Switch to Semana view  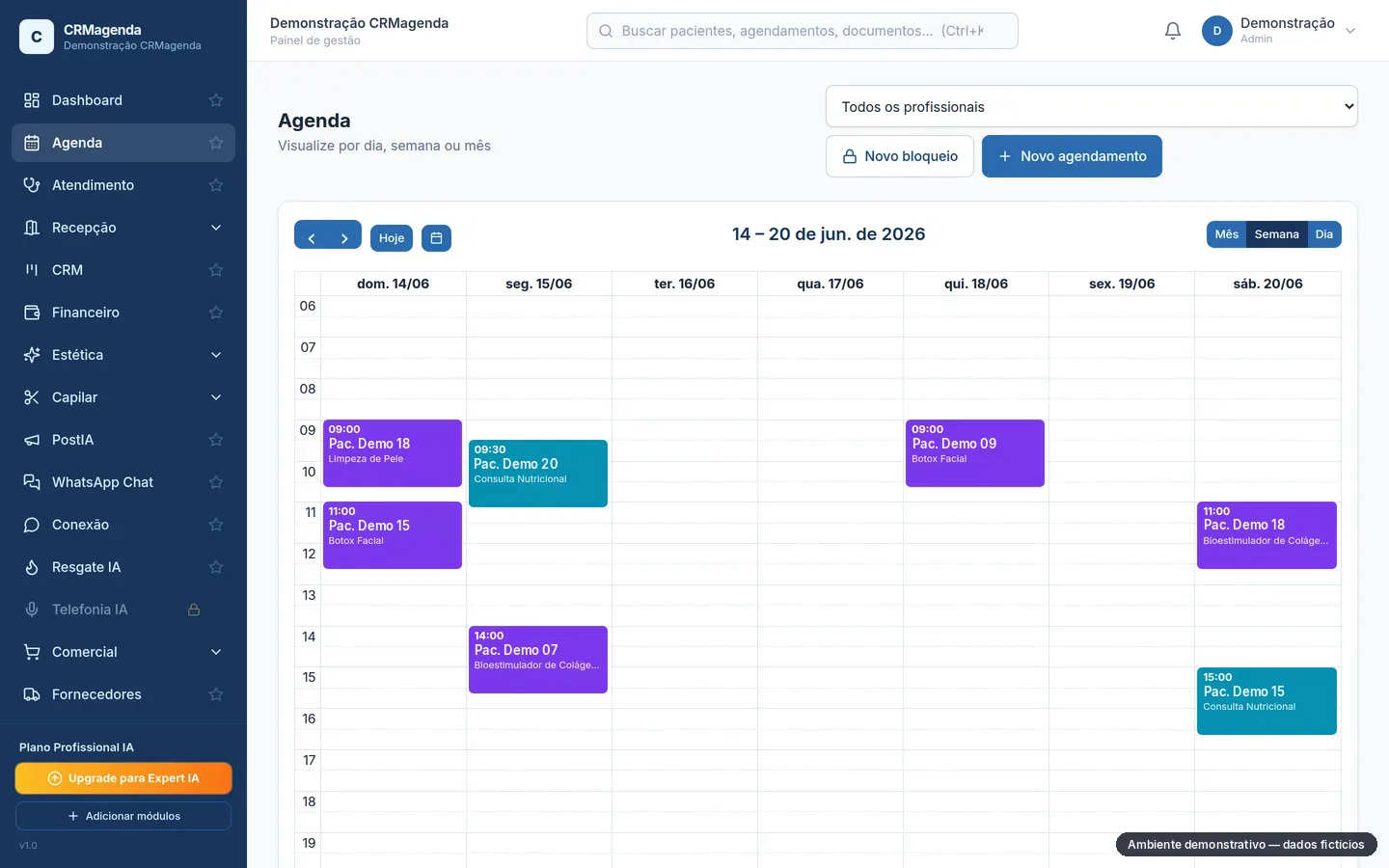1276,234
